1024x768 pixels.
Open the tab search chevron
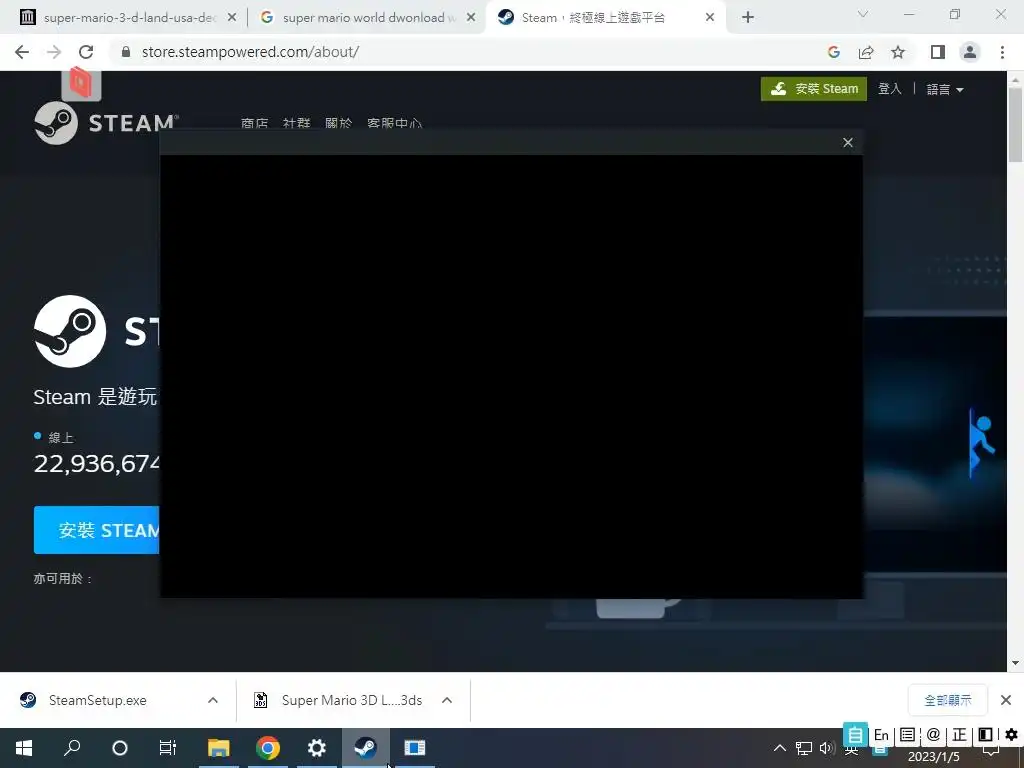(863, 14)
